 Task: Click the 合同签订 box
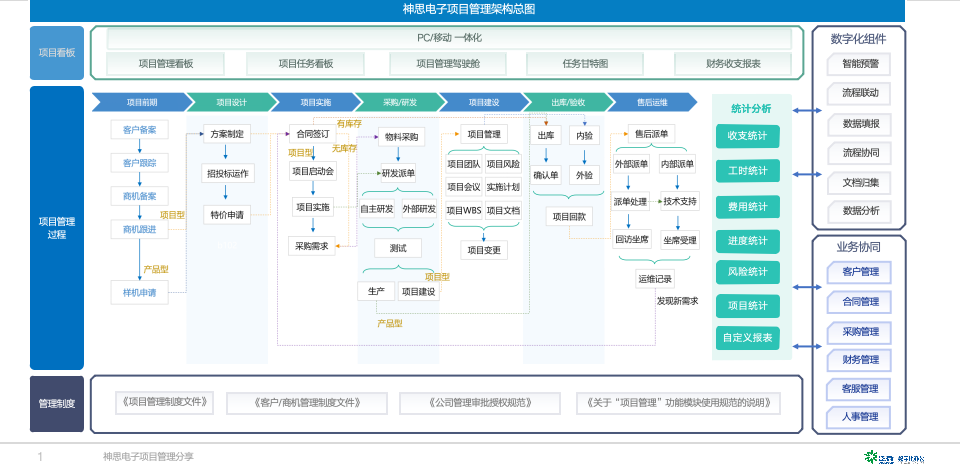pos(313,133)
